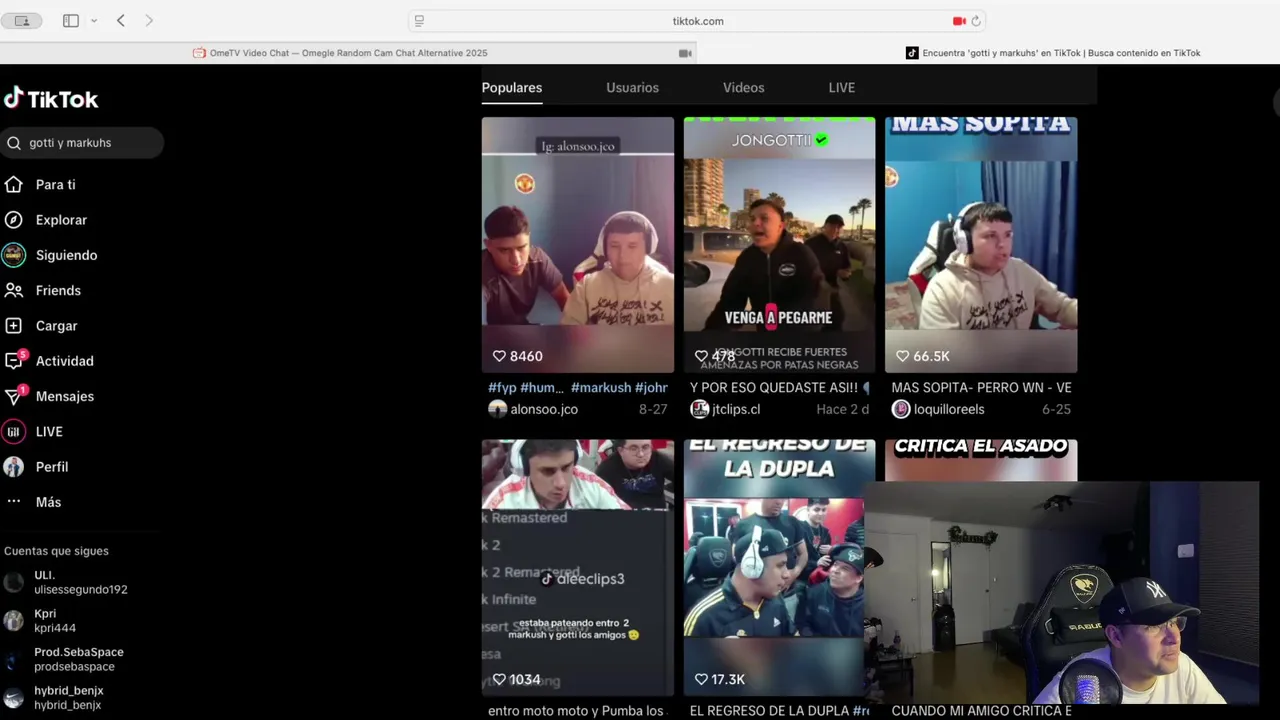Select the Videos tab

point(744,88)
